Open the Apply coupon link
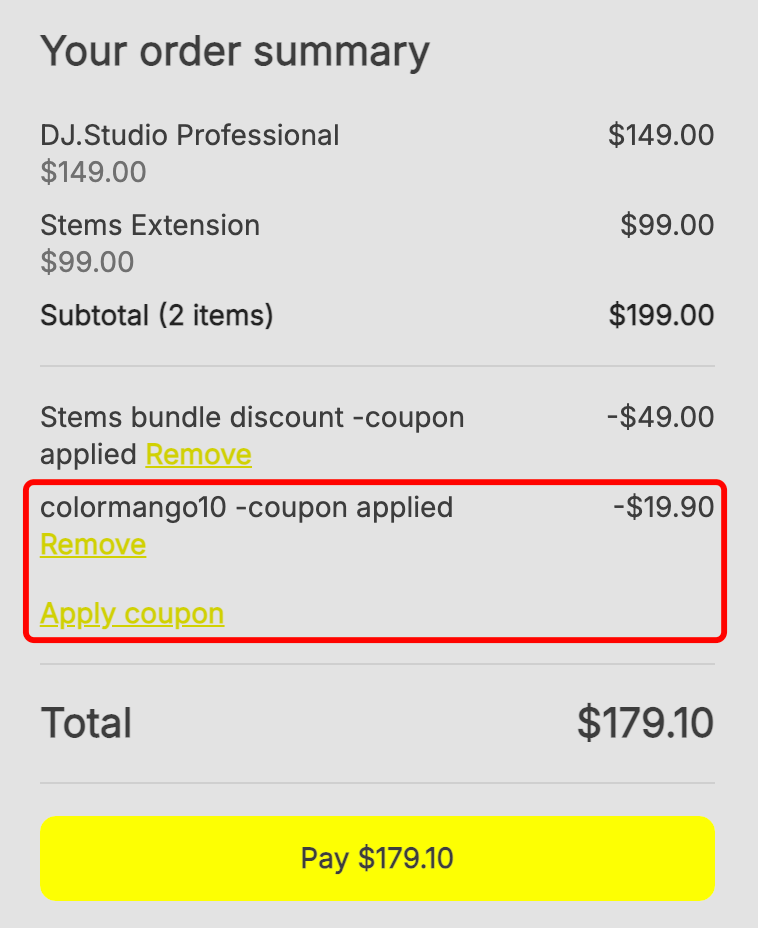The height and width of the screenshot is (928, 758). tap(132, 613)
